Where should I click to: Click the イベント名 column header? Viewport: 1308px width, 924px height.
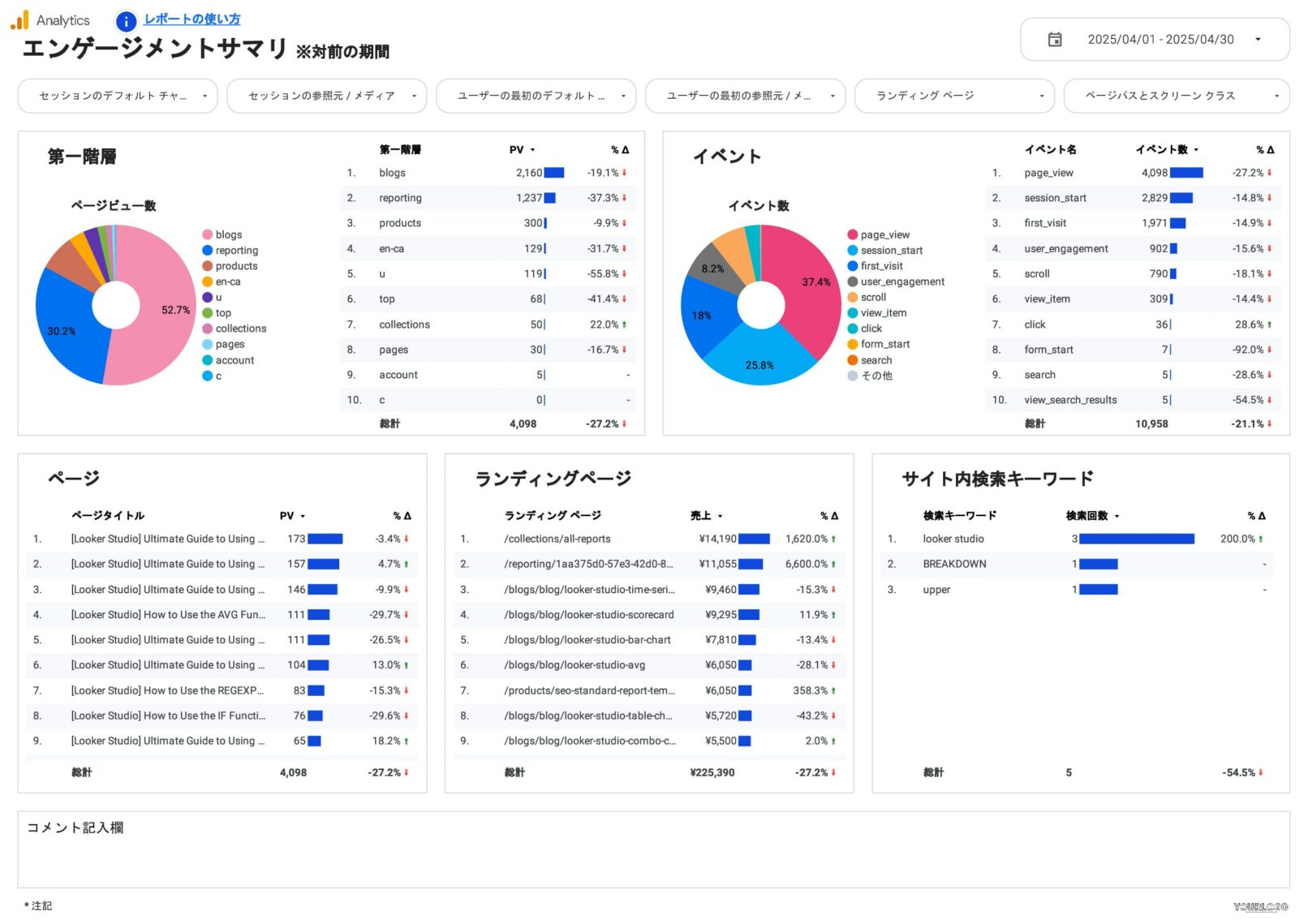click(x=1049, y=150)
